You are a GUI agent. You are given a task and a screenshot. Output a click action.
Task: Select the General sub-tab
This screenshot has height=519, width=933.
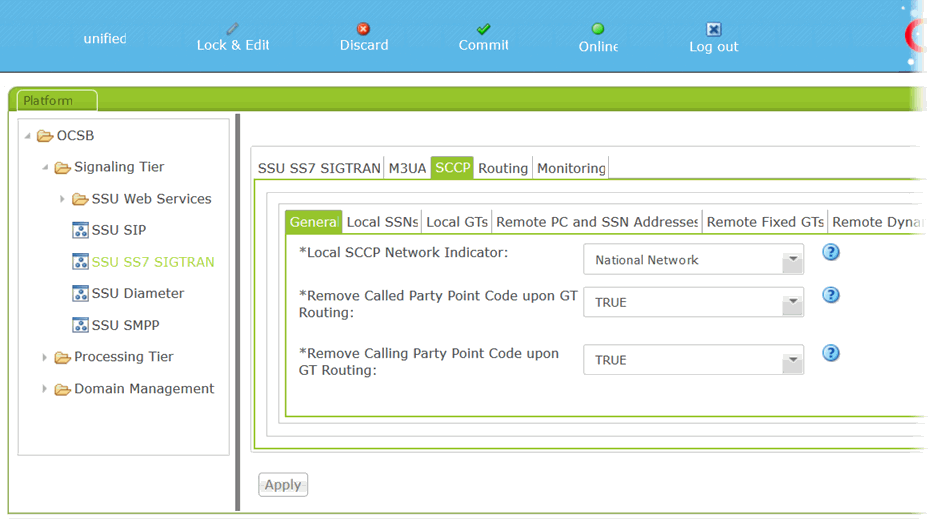pos(314,222)
